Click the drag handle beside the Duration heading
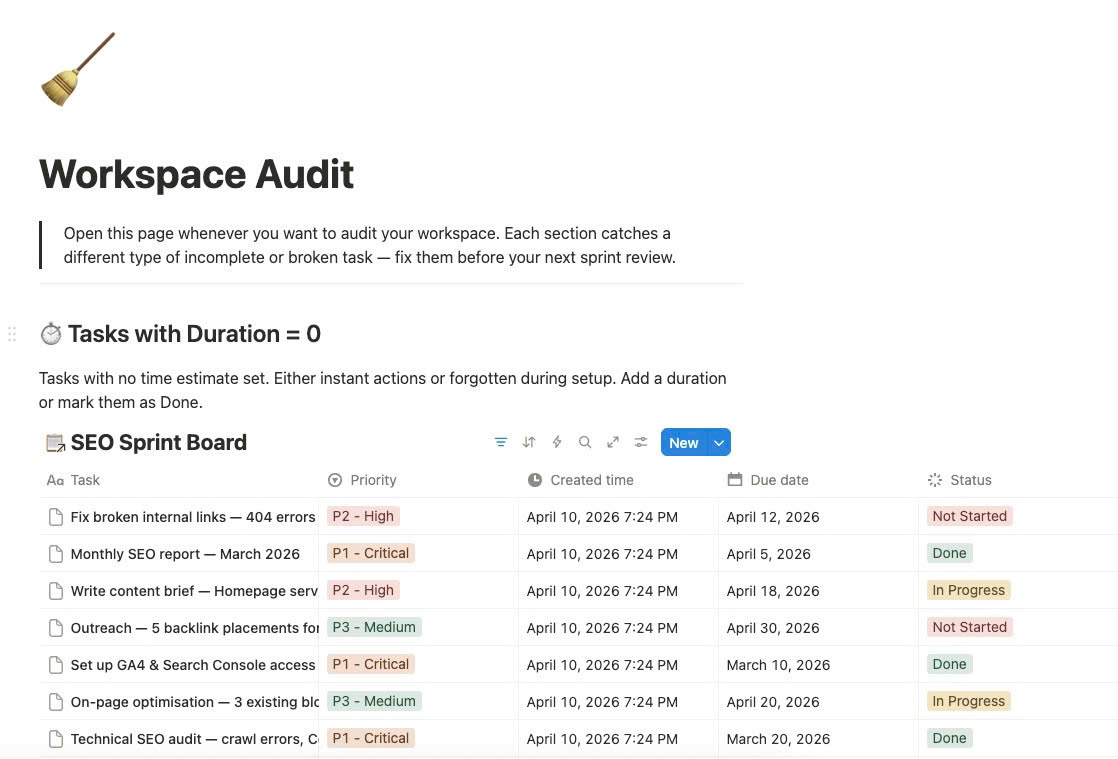Viewport: 1118px width, 759px height. pyautogui.click(x=12, y=334)
